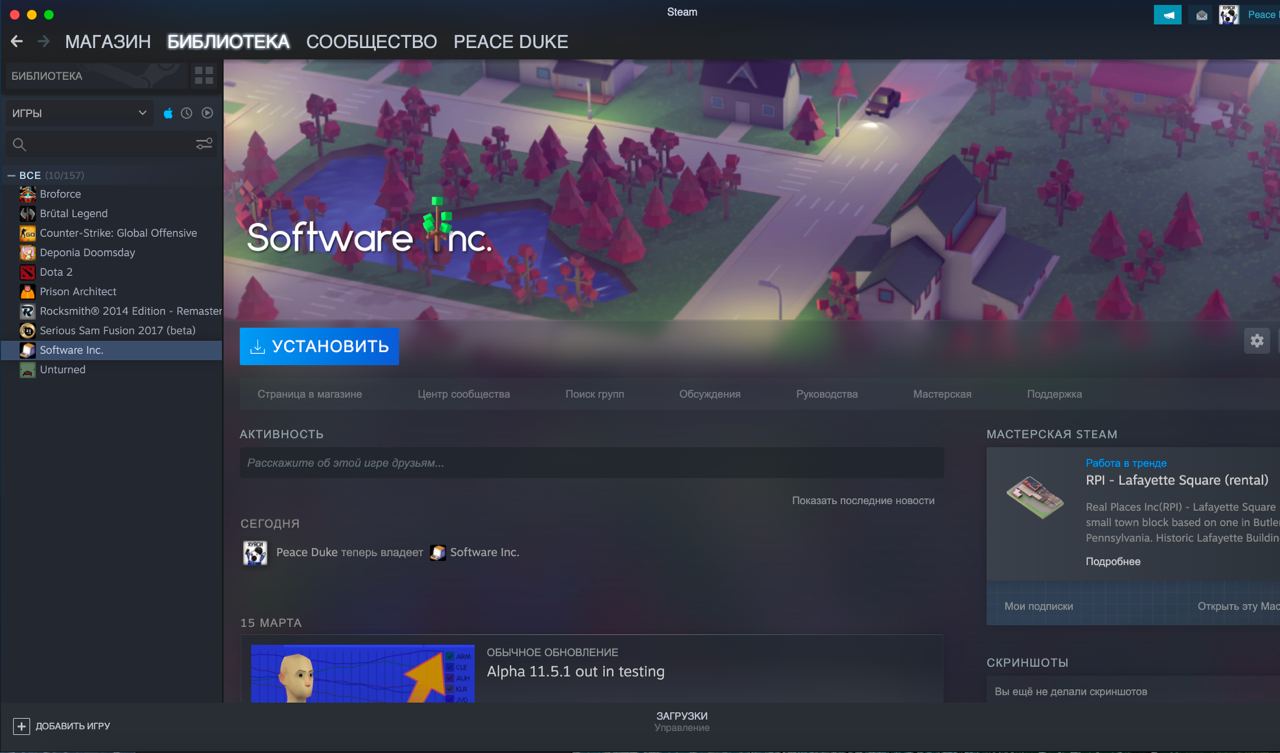This screenshot has width=1280, height=753.
Task: Click the Rocksmith 2014 game icon
Action: tap(28, 311)
